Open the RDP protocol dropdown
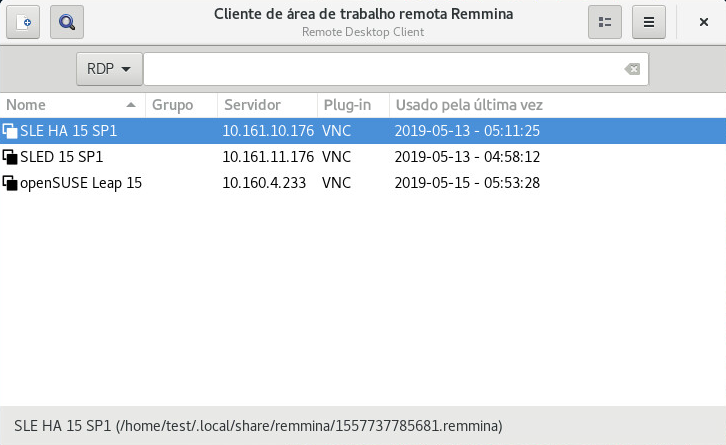Viewport: 726px width, 445px height. click(x=109, y=69)
